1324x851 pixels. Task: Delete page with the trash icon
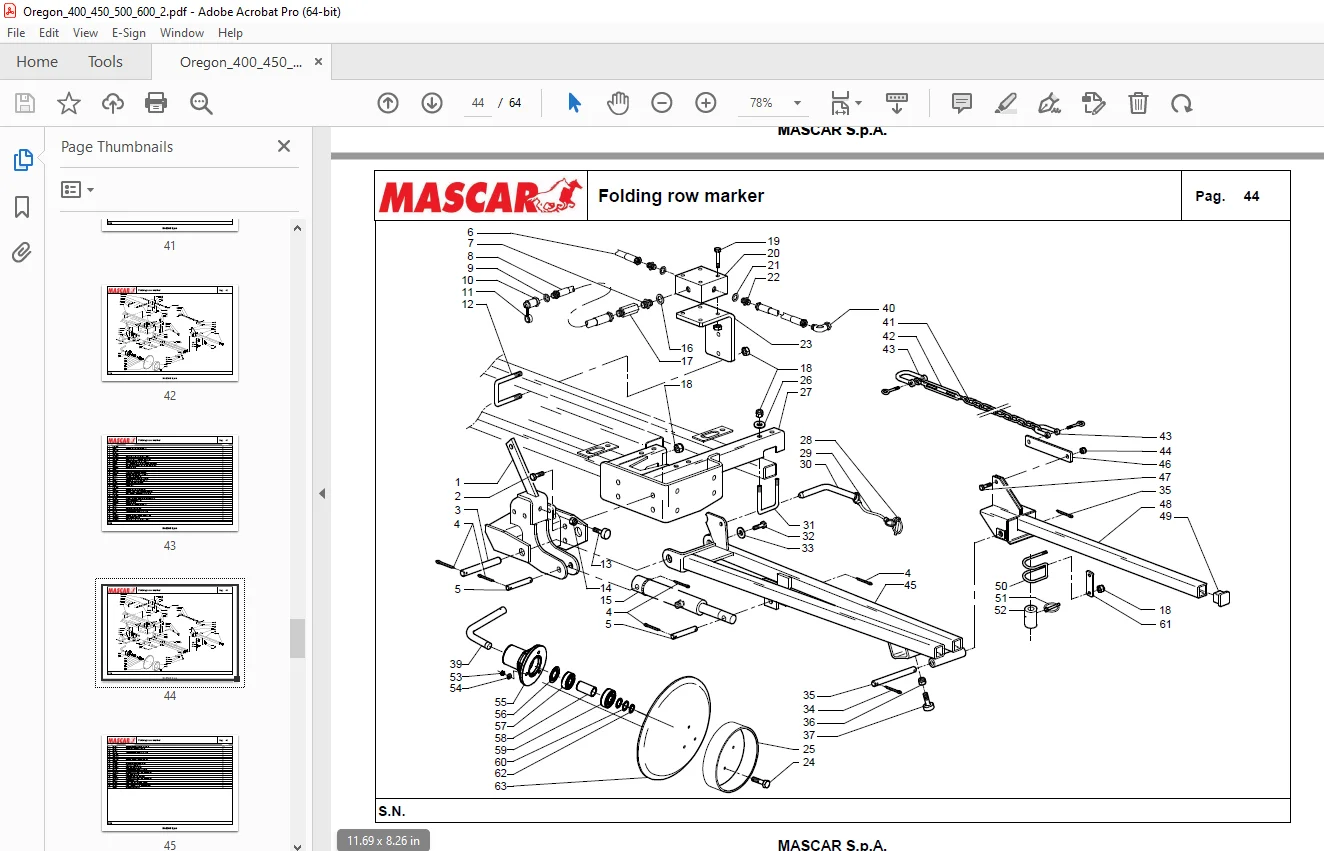click(x=1138, y=103)
